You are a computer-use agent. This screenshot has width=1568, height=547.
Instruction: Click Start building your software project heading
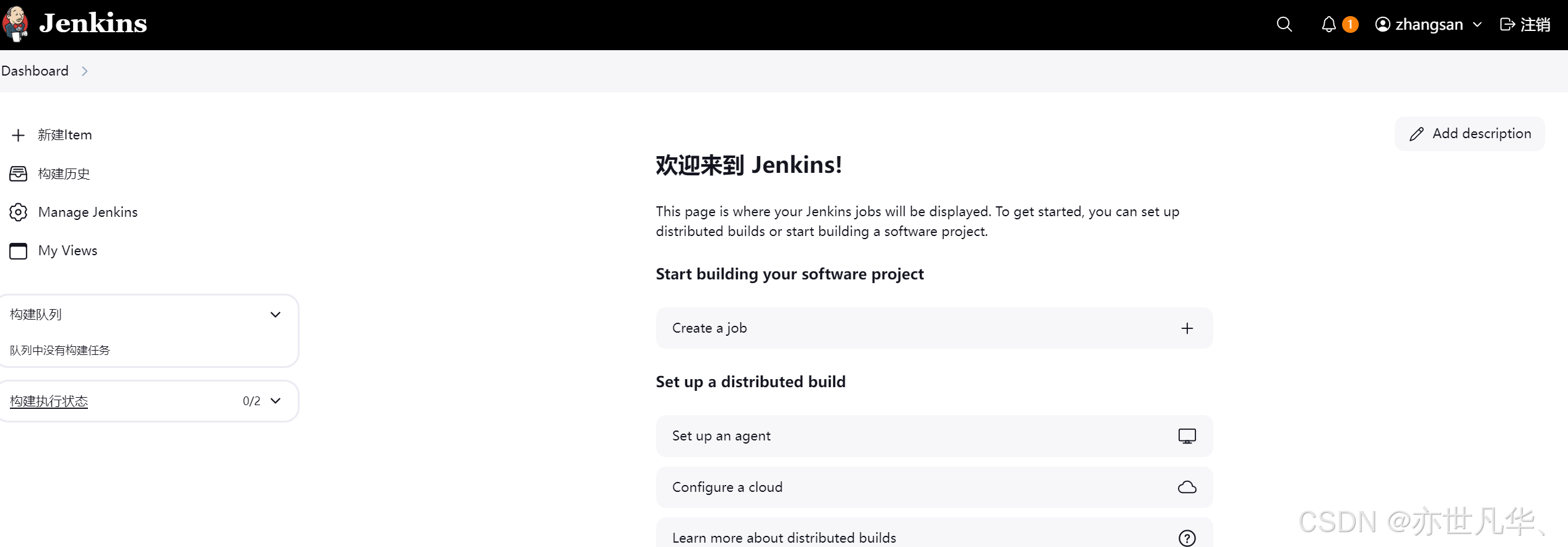point(789,274)
